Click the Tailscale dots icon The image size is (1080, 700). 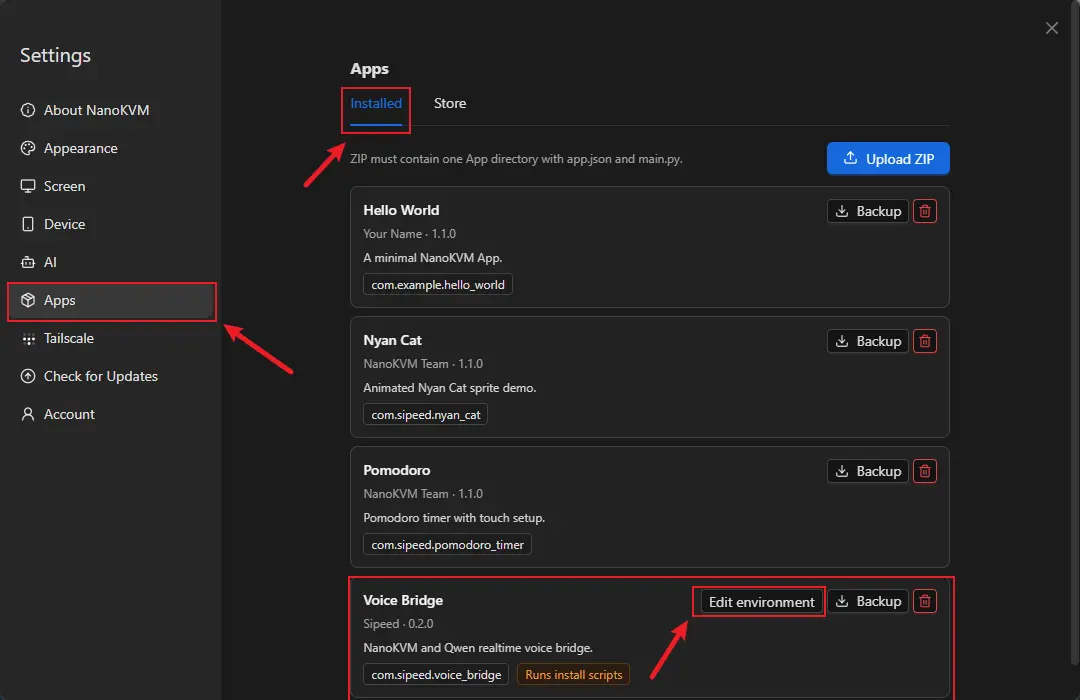tap(28, 339)
